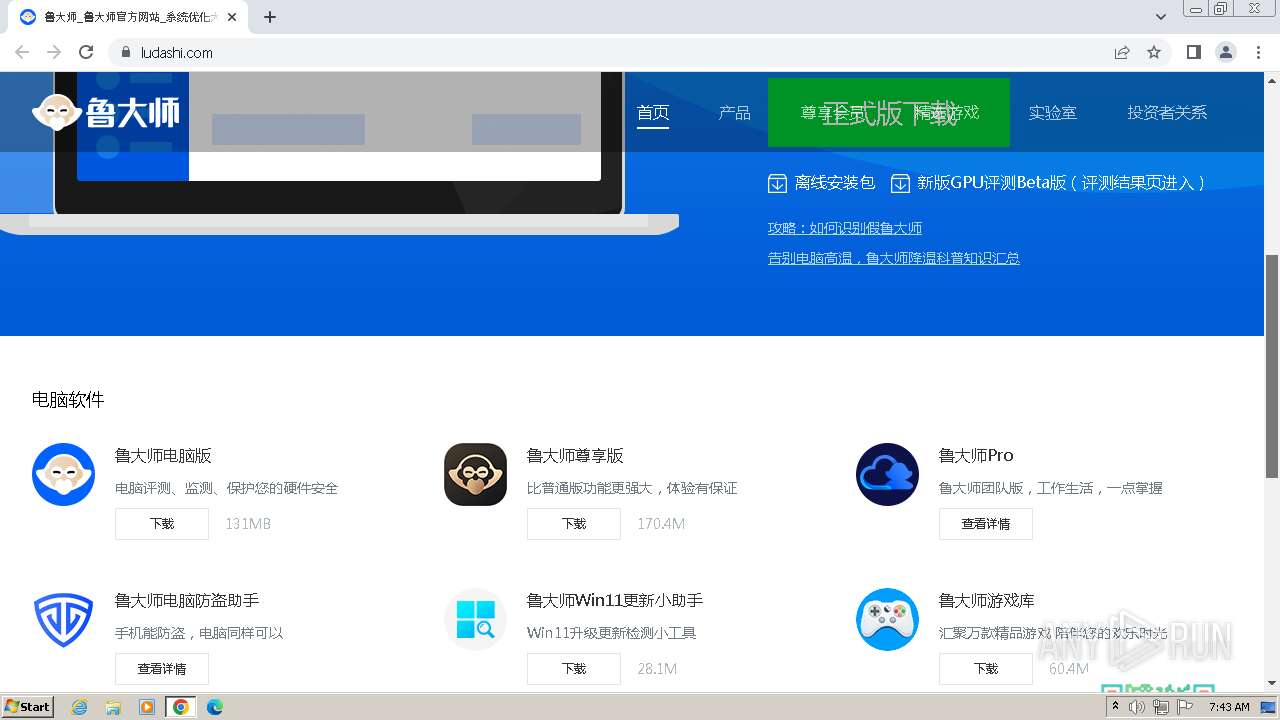
Task: Click the 鲁大师 logo in header
Action: click(x=106, y=112)
